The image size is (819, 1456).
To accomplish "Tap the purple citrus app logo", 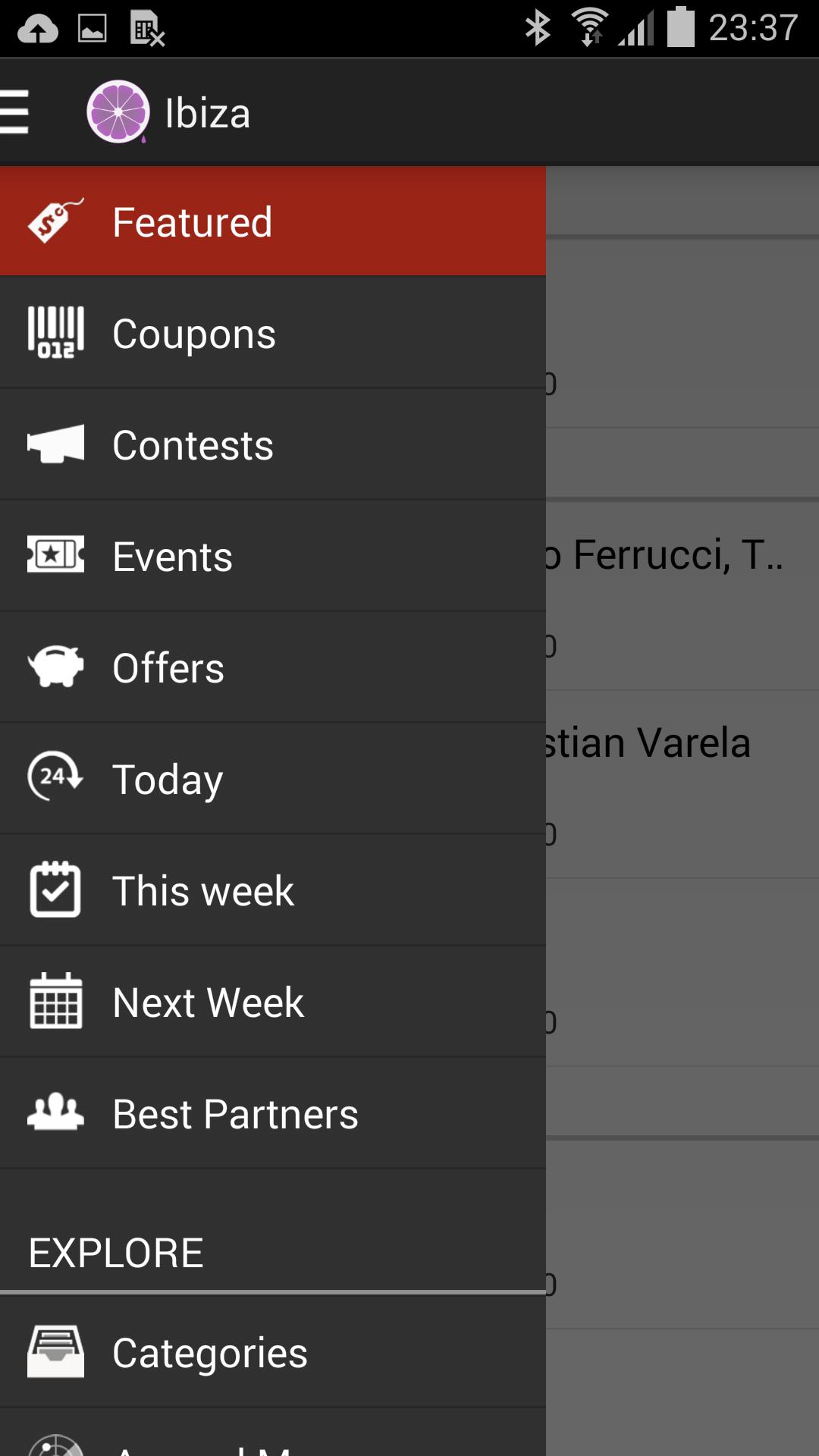I will click(118, 112).
